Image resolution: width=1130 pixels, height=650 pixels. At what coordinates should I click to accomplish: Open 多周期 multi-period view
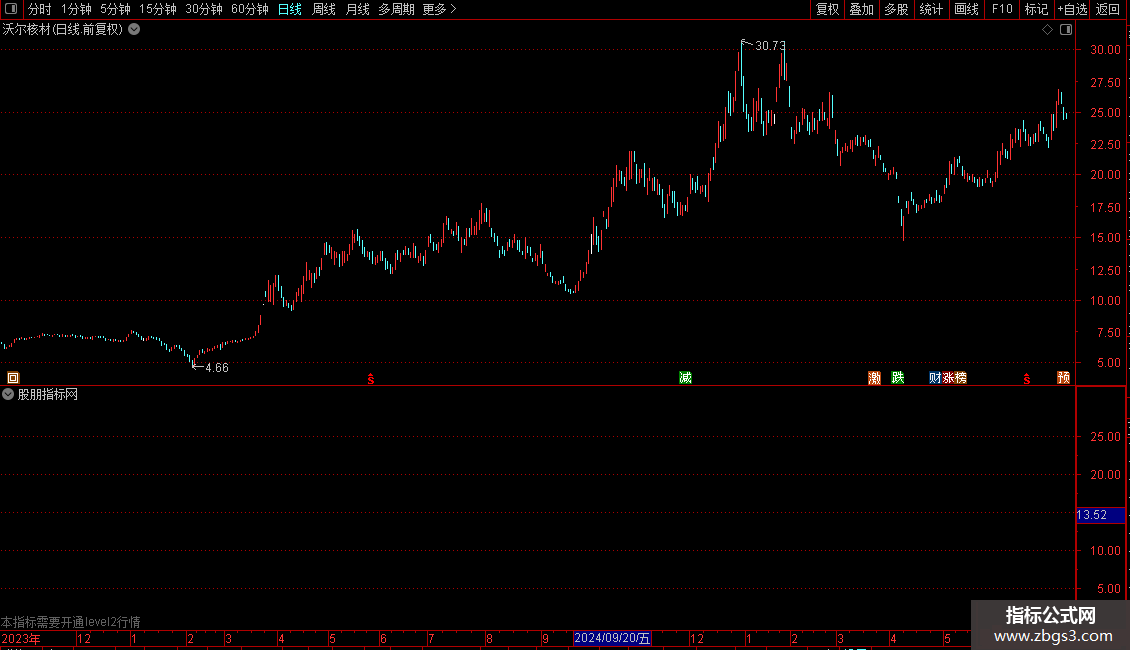coord(396,9)
